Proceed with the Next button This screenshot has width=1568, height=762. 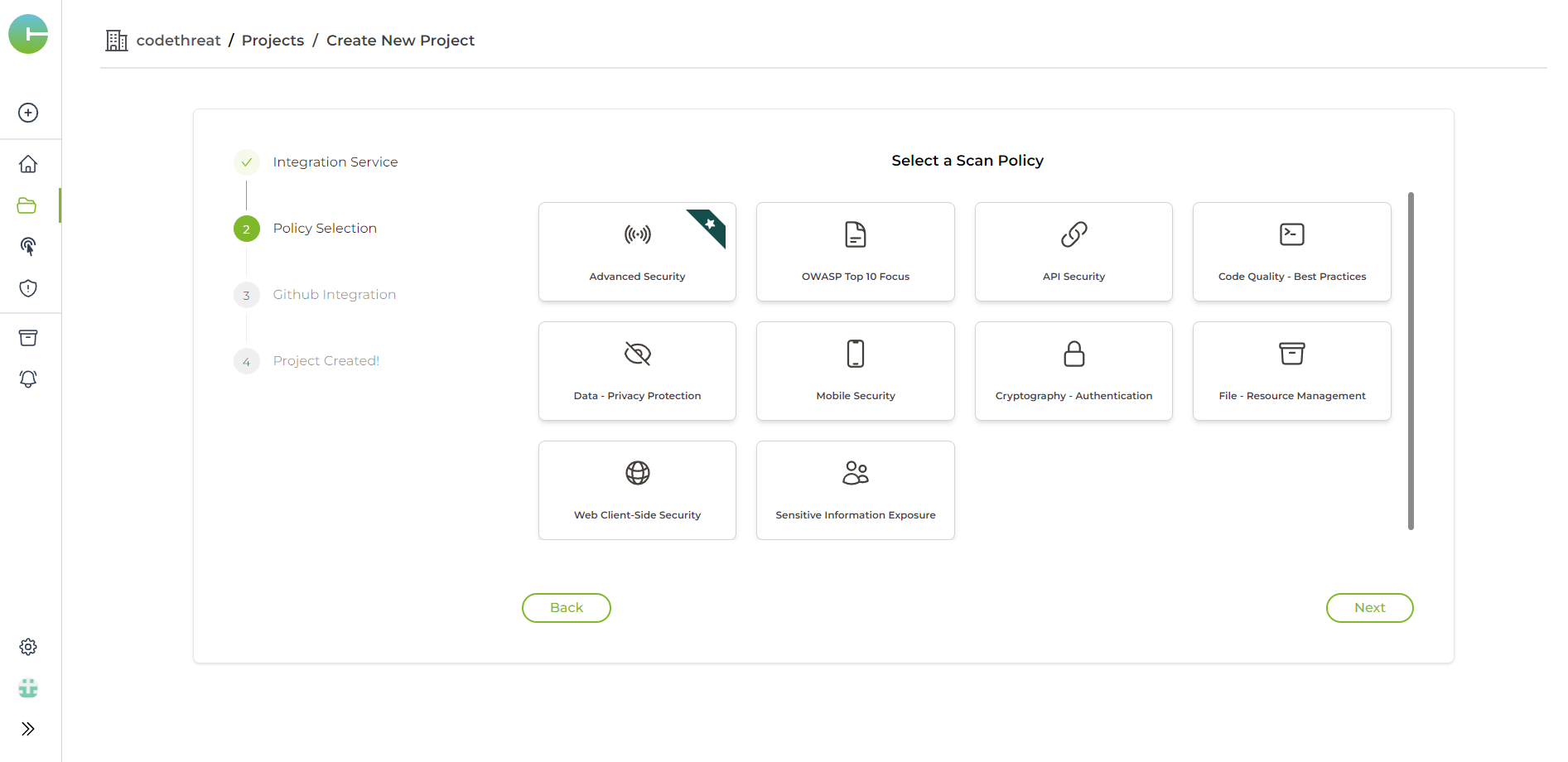[1370, 608]
